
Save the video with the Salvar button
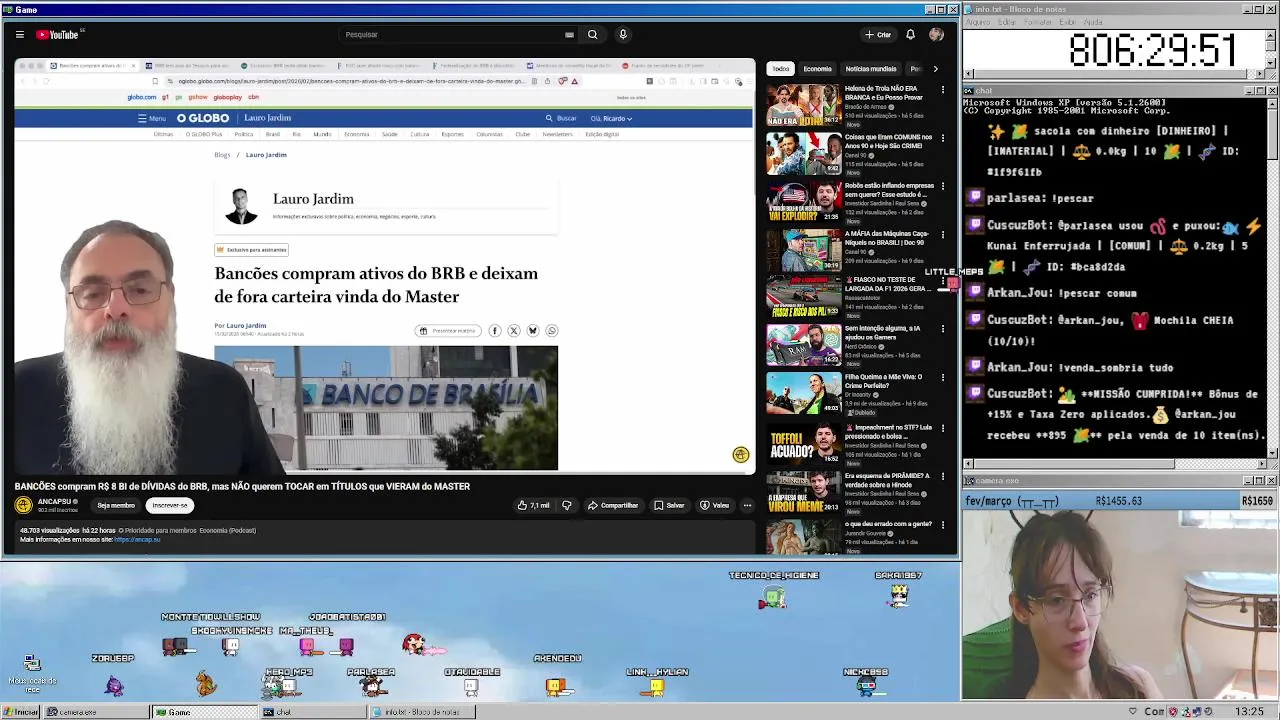669,505
